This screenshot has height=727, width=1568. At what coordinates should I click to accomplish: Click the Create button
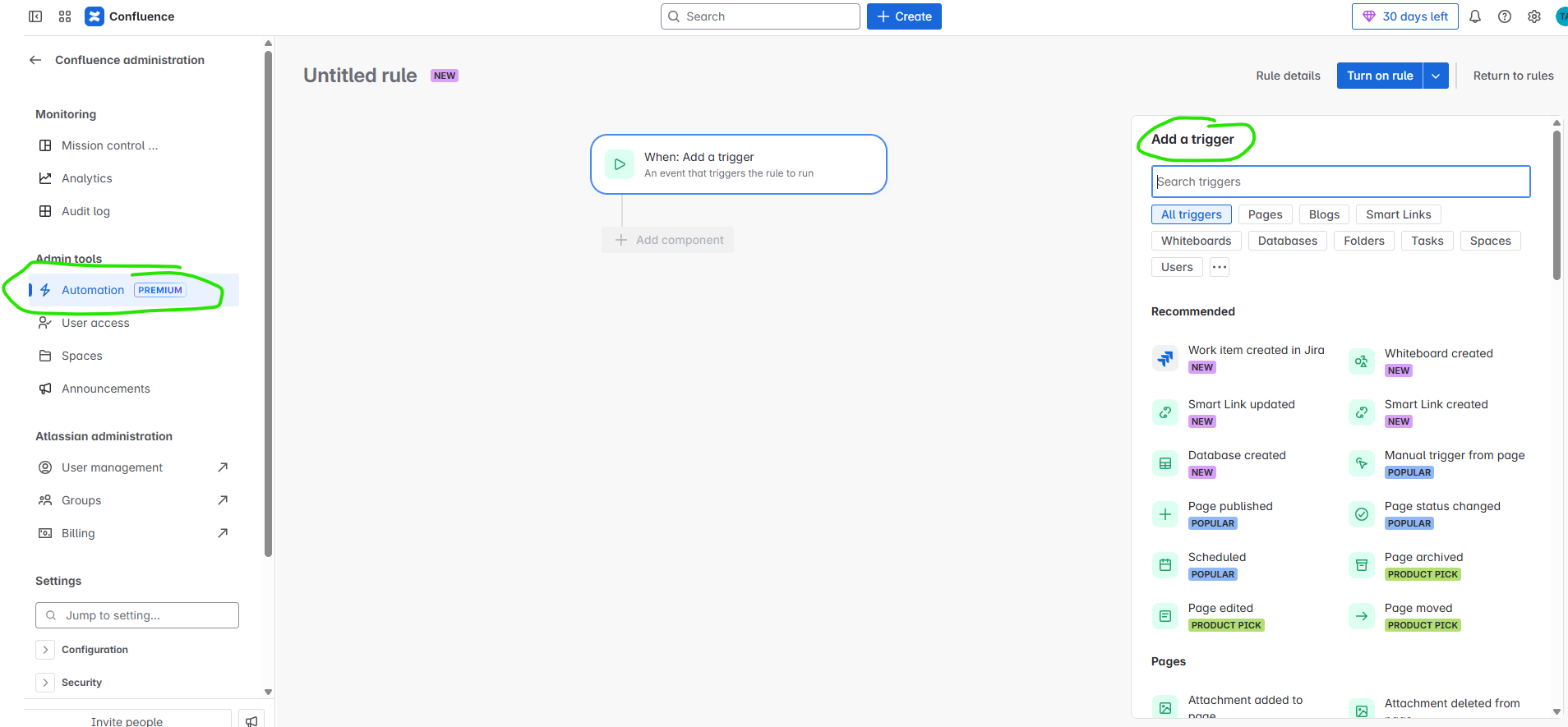pyautogui.click(x=904, y=16)
